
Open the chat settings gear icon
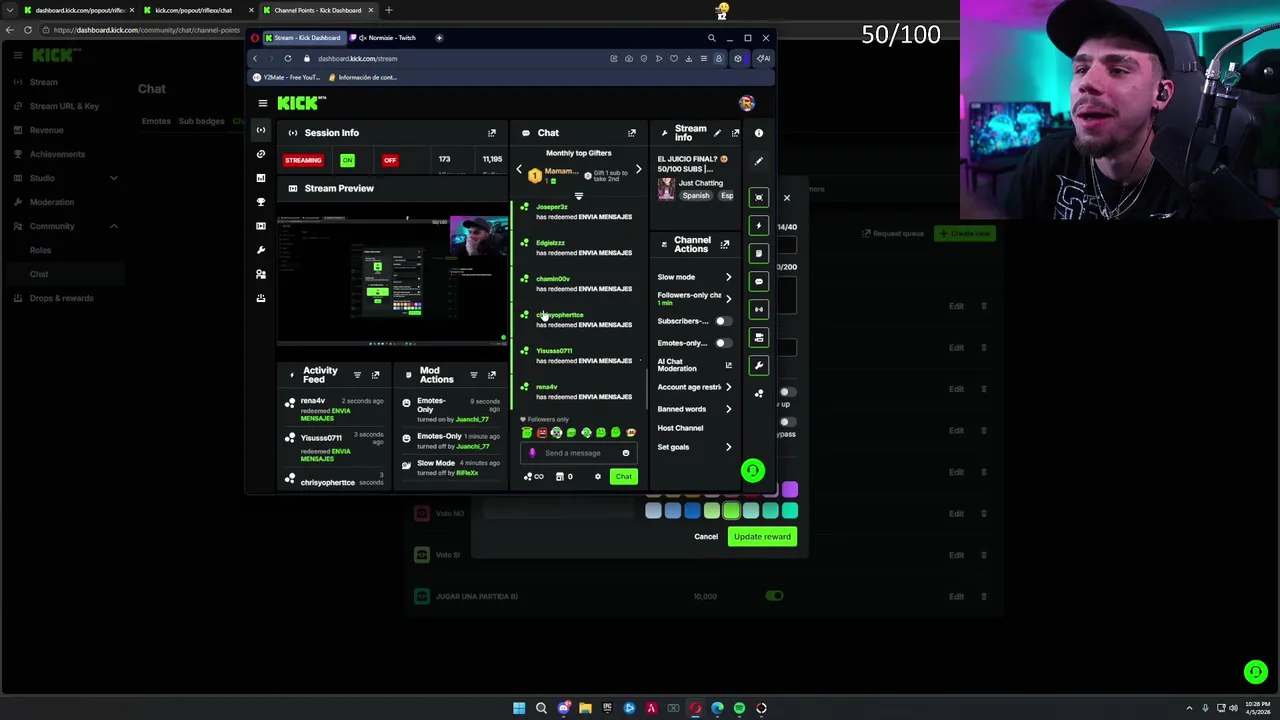(598, 477)
